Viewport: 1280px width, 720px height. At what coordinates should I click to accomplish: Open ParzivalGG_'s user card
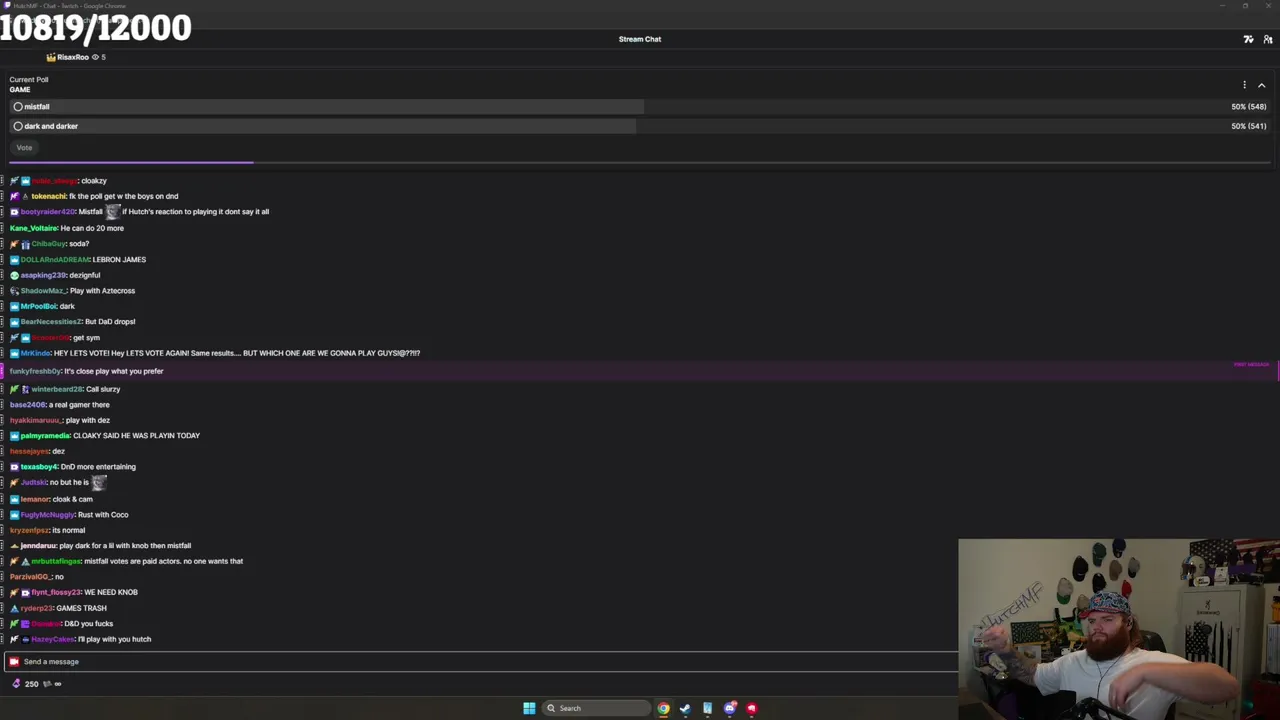(x=31, y=577)
